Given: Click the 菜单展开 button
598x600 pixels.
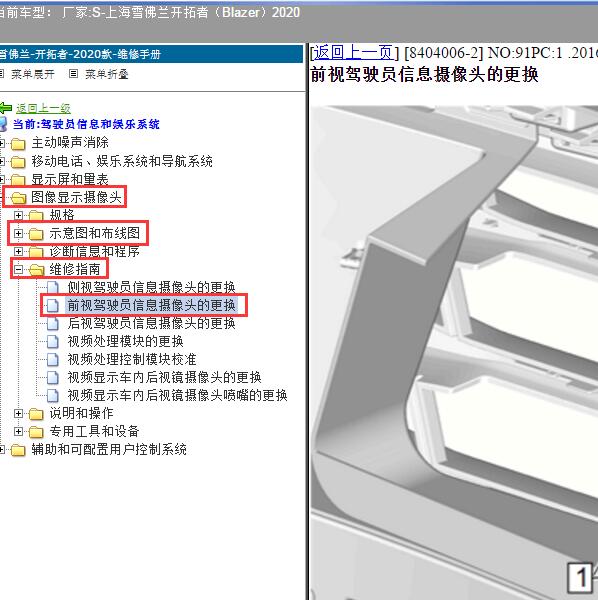Looking at the screenshot, I should click(33, 74).
